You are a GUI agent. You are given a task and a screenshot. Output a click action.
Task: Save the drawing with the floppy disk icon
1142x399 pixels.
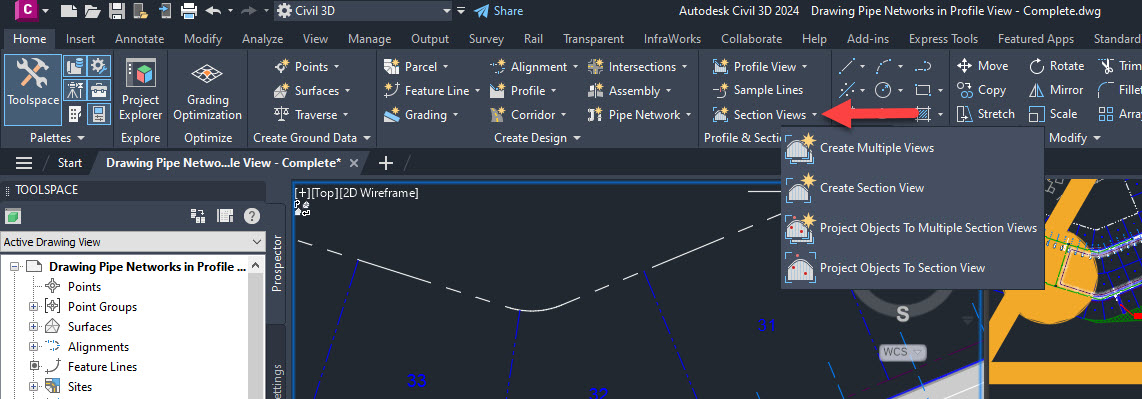(117, 11)
